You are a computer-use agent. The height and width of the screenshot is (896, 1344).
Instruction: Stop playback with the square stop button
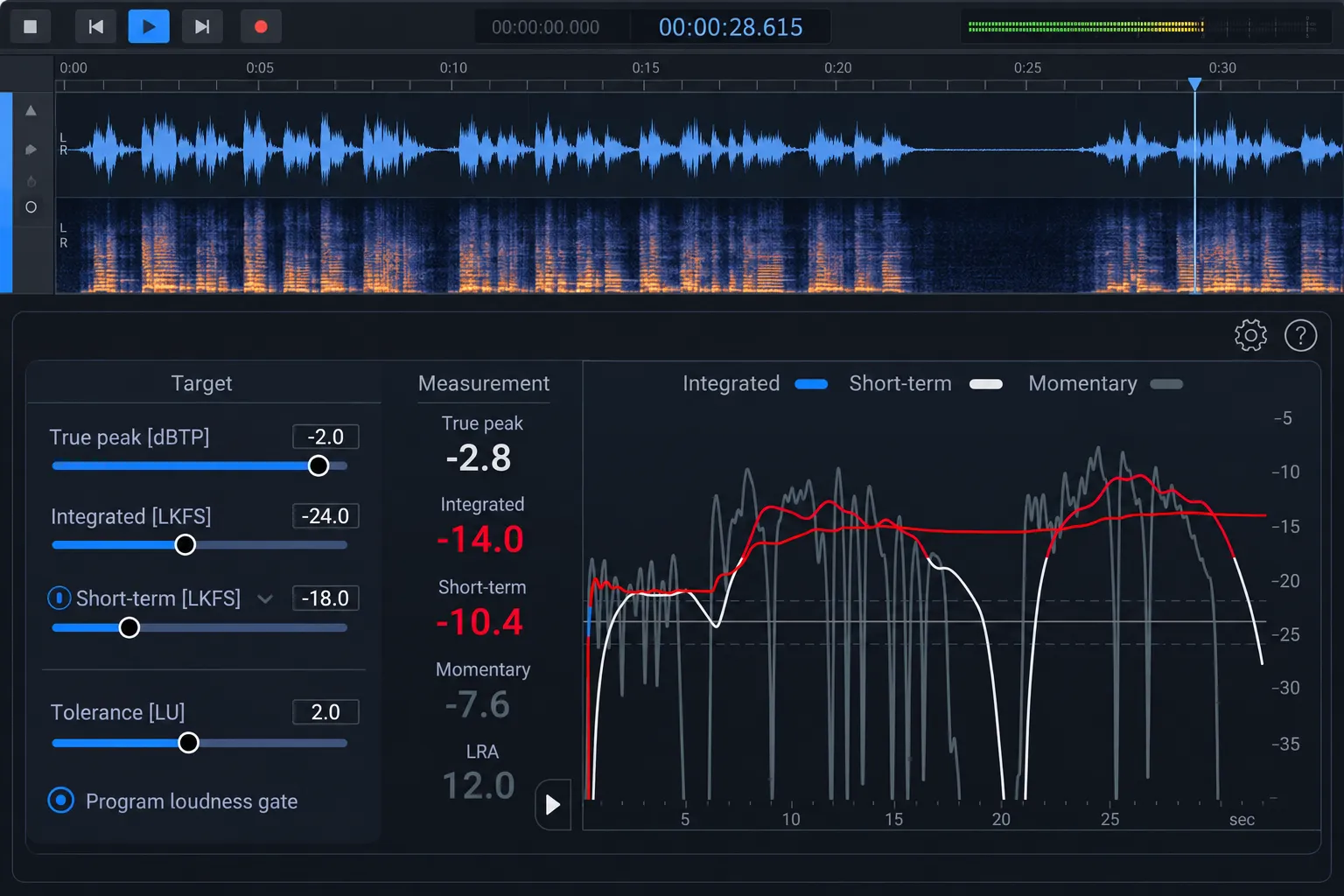(x=30, y=26)
